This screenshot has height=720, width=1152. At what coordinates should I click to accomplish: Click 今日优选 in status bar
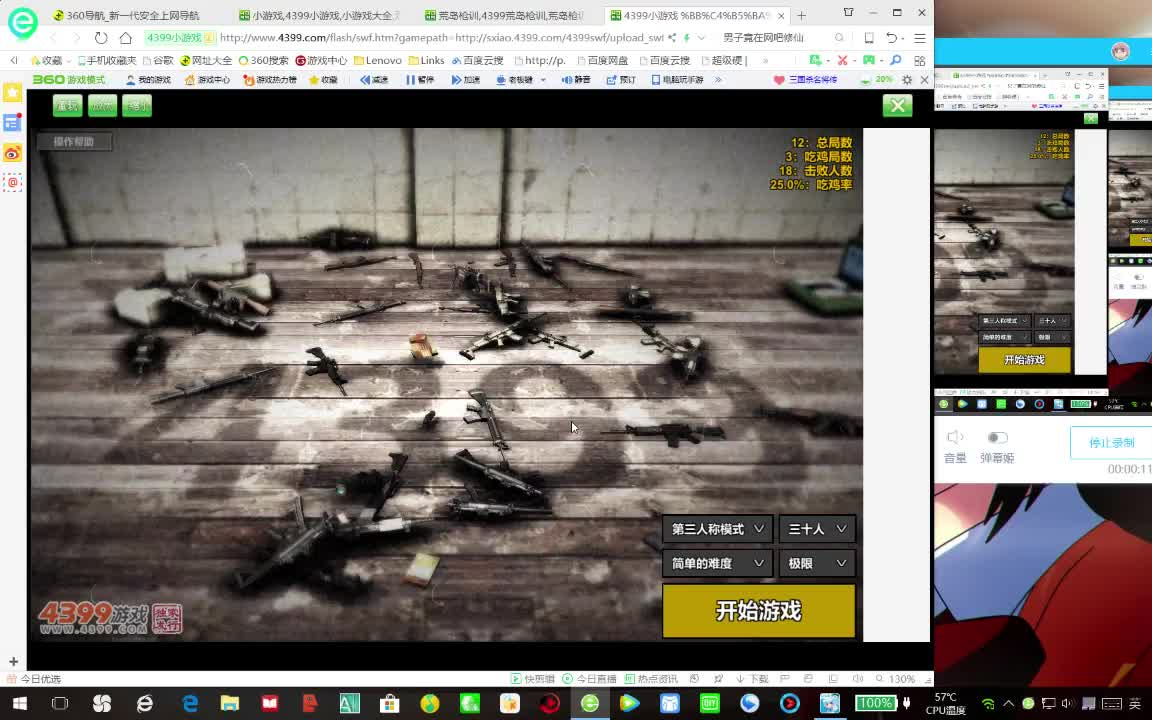click(34, 679)
